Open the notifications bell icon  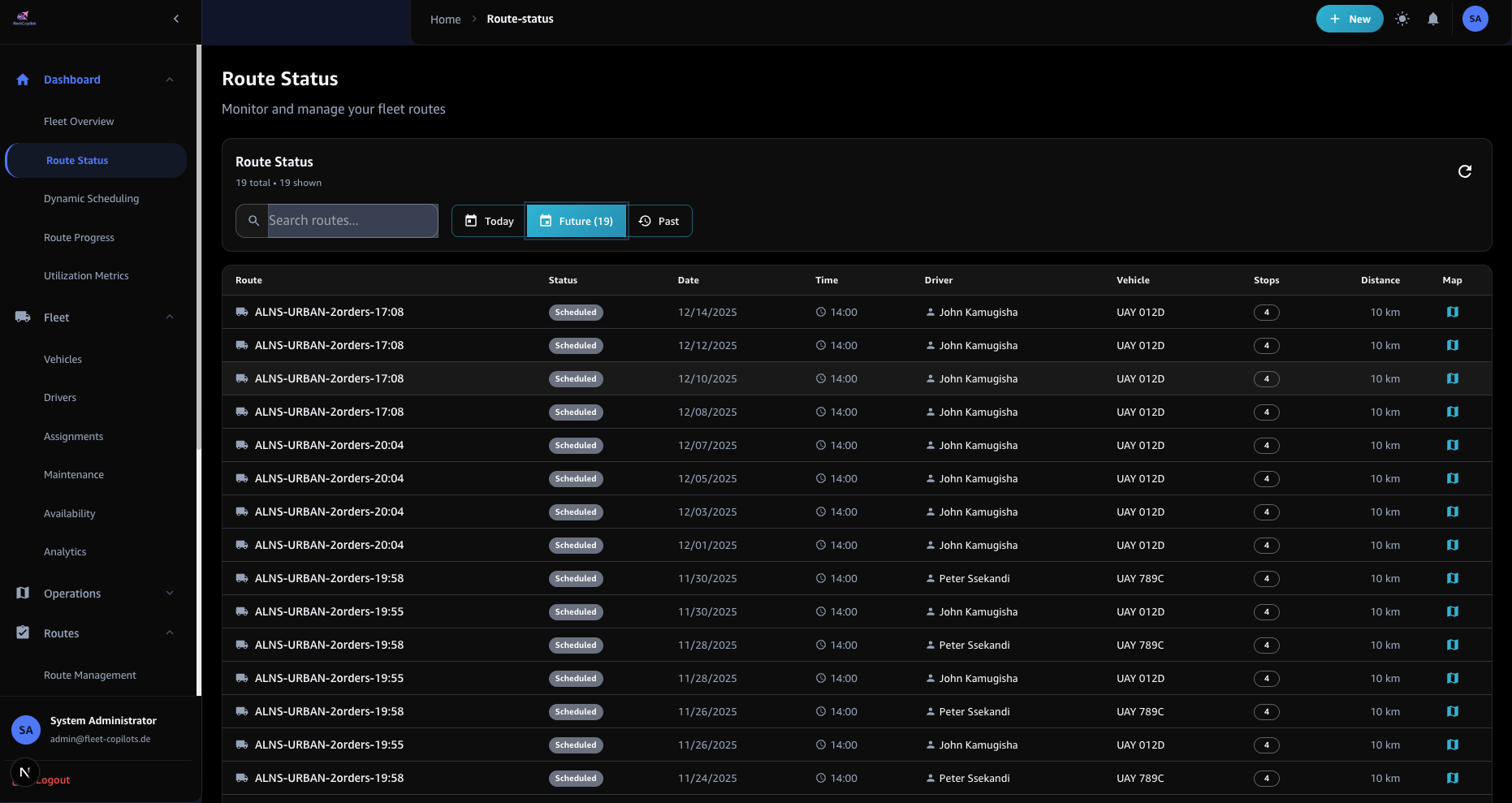pyautogui.click(x=1433, y=19)
